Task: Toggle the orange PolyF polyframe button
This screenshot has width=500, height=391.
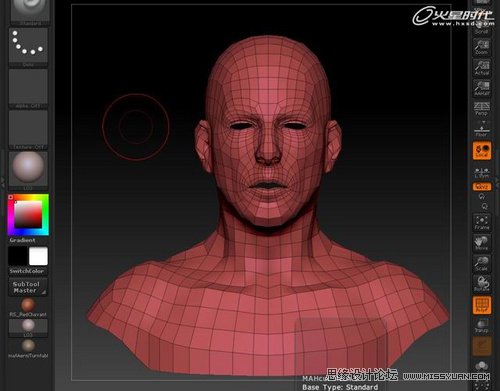Action: click(x=482, y=305)
